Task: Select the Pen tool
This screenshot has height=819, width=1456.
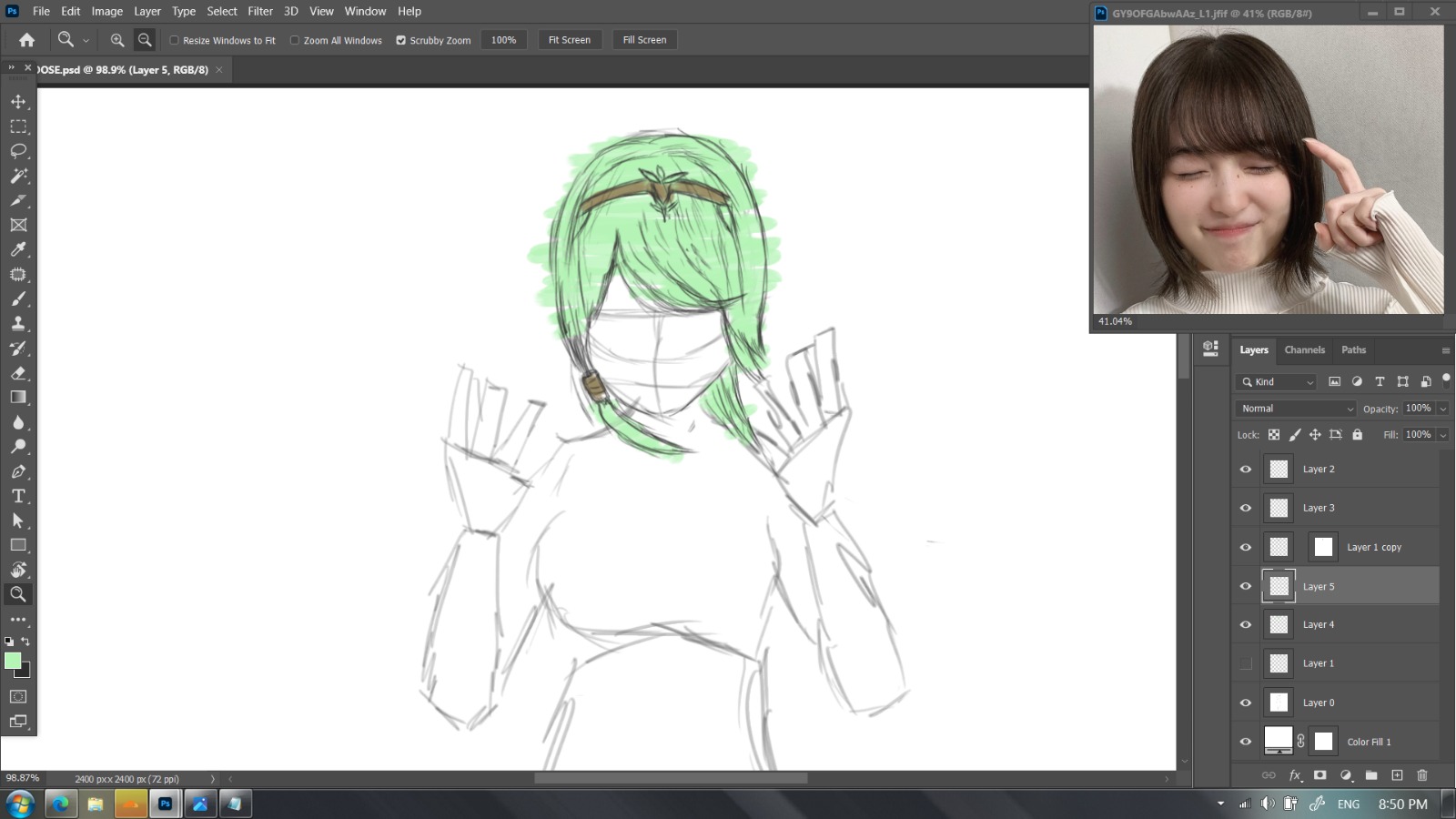Action: tap(18, 471)
